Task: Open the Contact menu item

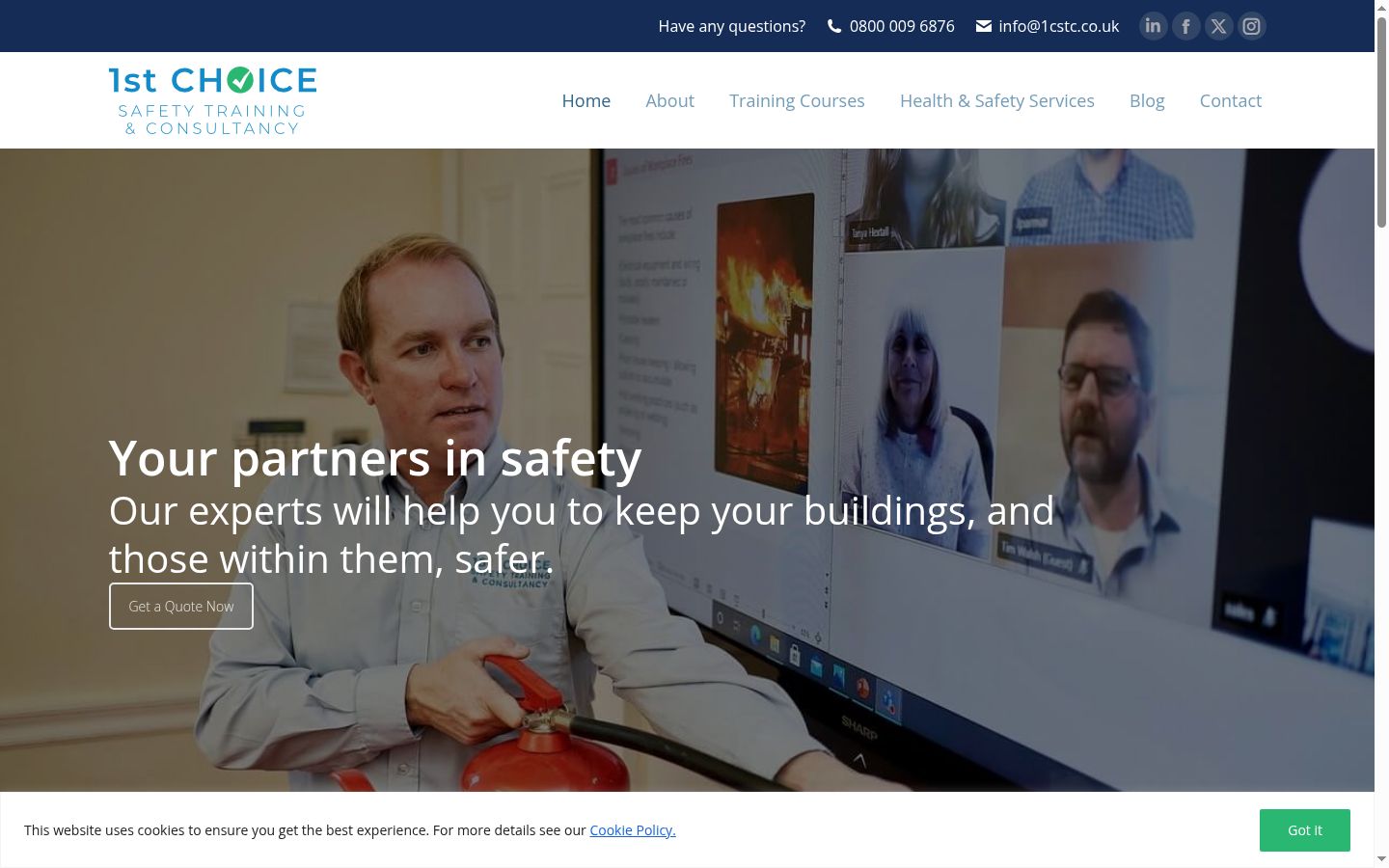Action: point(1231,100)
